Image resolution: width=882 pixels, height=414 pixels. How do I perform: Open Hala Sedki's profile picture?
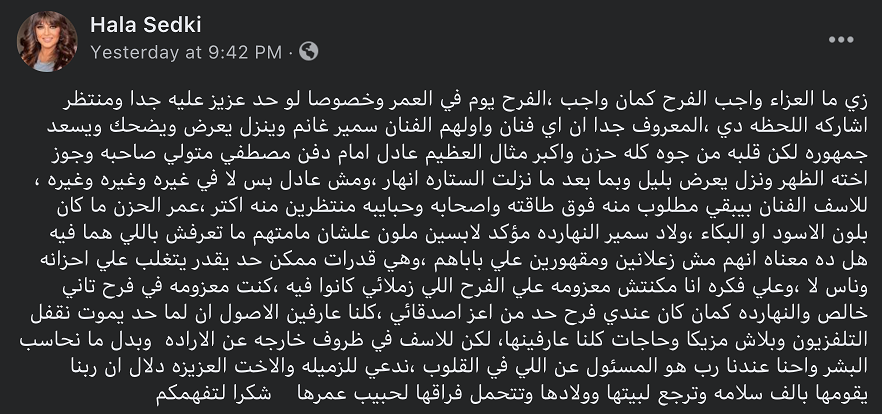[x=47, y=41]
